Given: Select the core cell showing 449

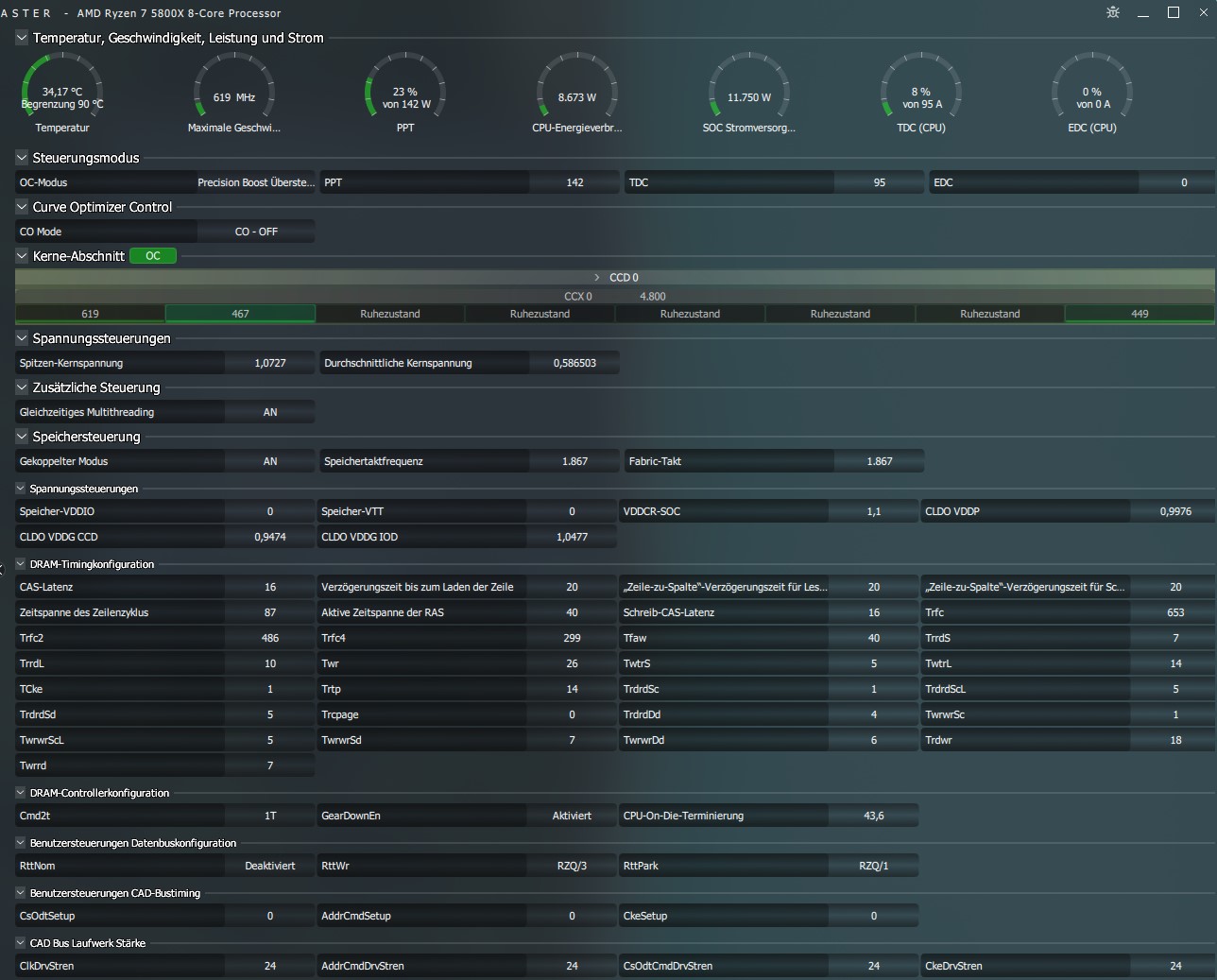Looking at the screenshot, I should click(x=1140, y=314).
